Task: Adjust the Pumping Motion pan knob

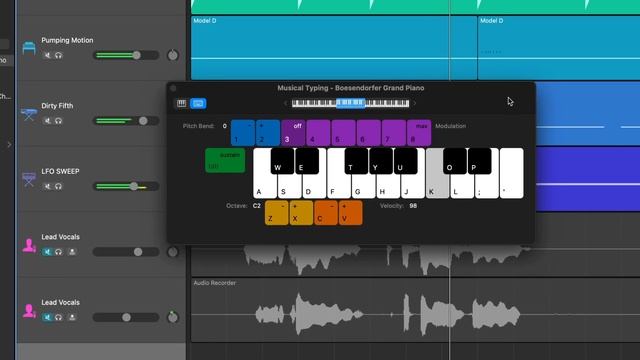Action: [173, 55]
